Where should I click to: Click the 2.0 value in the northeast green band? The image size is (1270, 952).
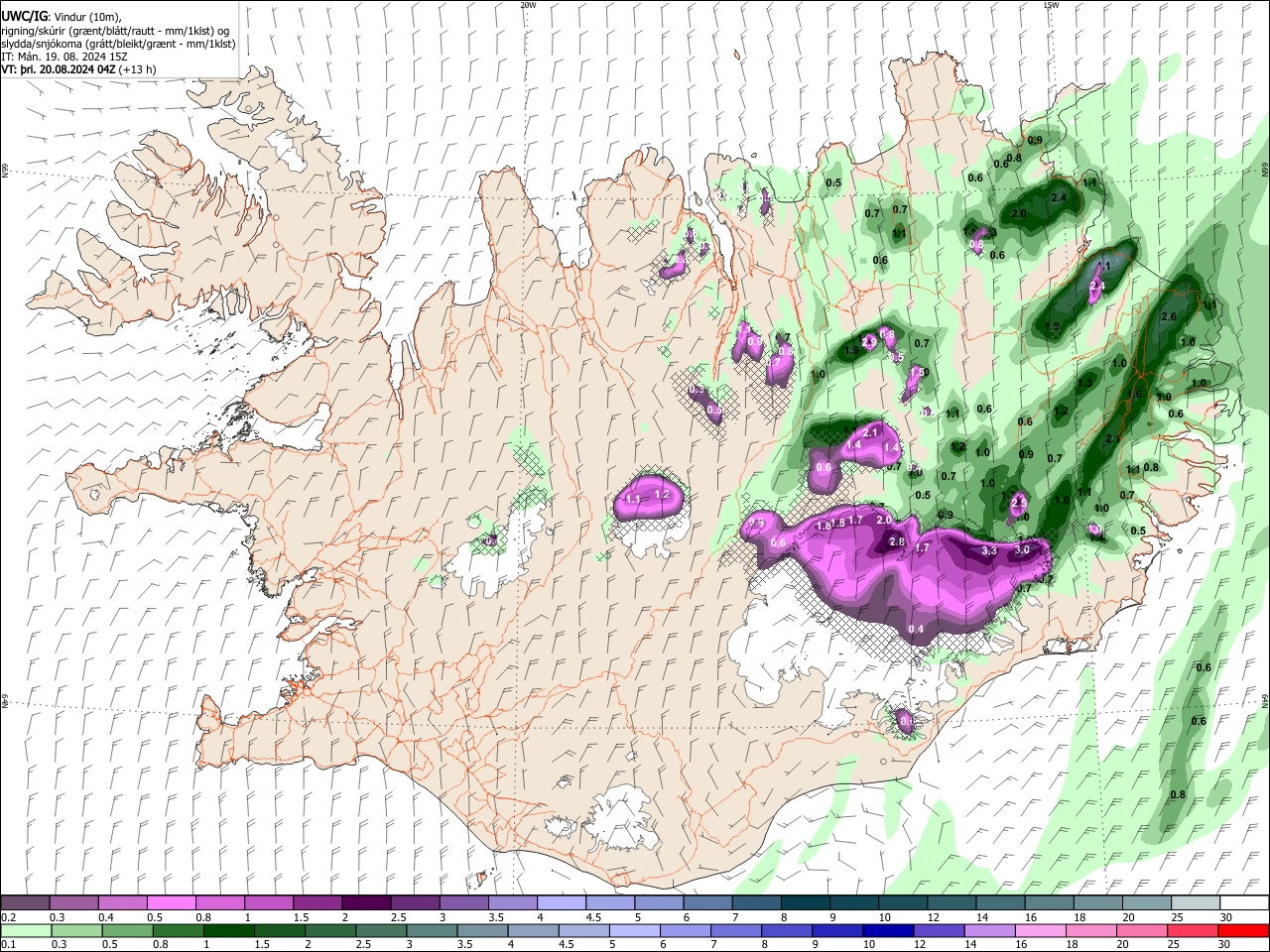pyautogui.click(x=1019, y=213)
